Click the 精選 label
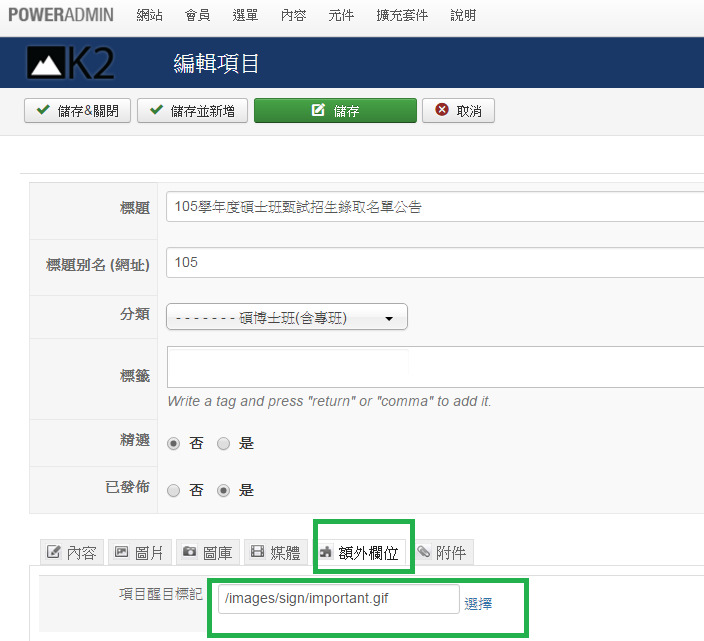The image size is (704, 641). (x=135, y=440)
